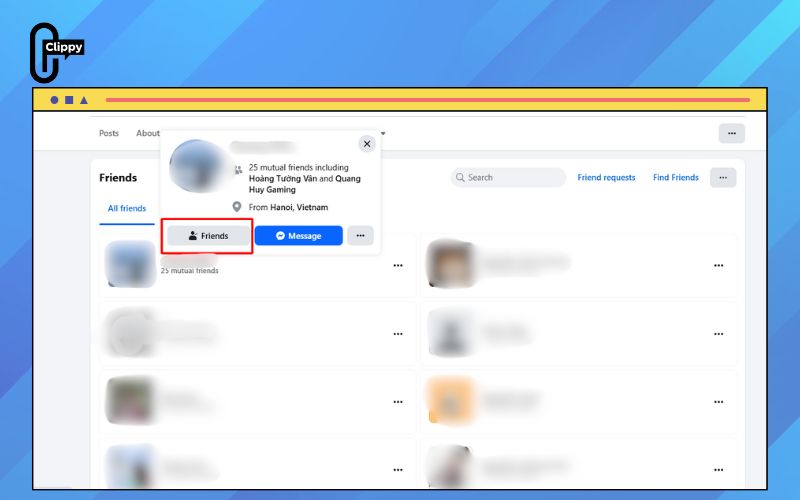Viewport: 800px width, 500px height.
Task: Click the popup profile picture
Action: [199, 166]
